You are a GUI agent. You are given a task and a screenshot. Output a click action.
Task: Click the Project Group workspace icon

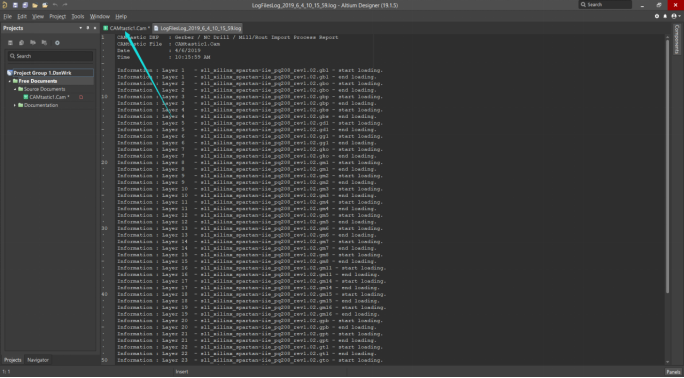coord(10,73)
